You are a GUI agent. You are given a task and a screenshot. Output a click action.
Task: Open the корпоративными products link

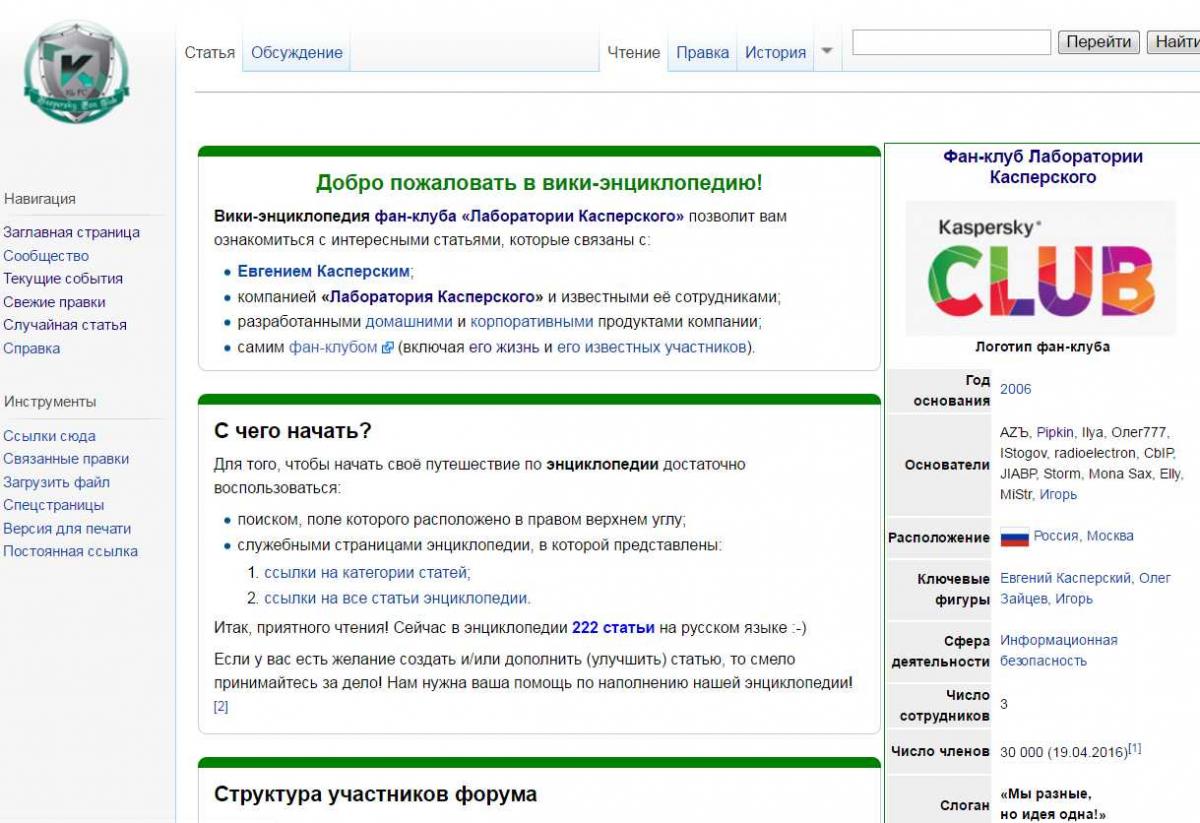532,322
